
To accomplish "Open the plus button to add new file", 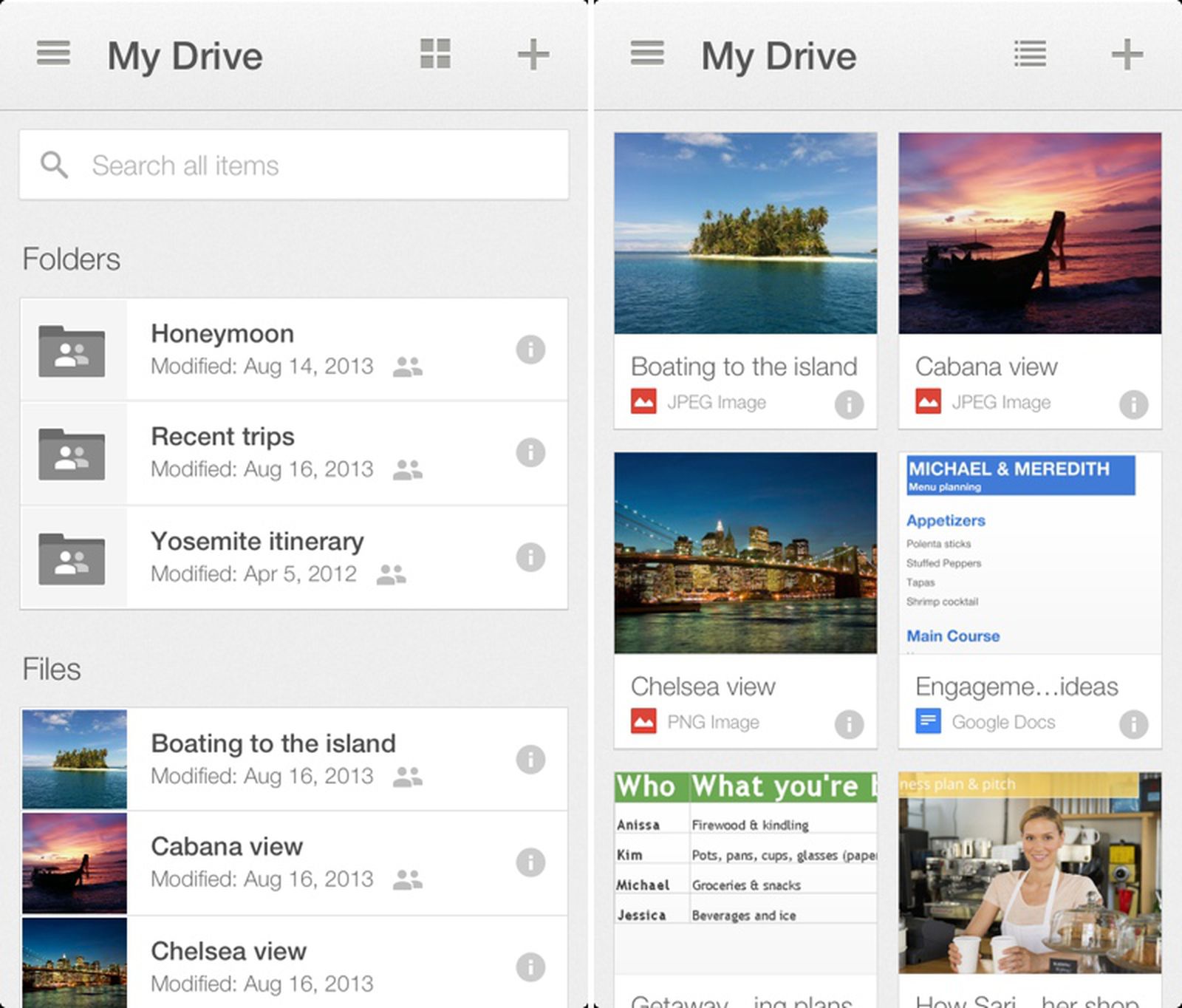I will [533, 55].
